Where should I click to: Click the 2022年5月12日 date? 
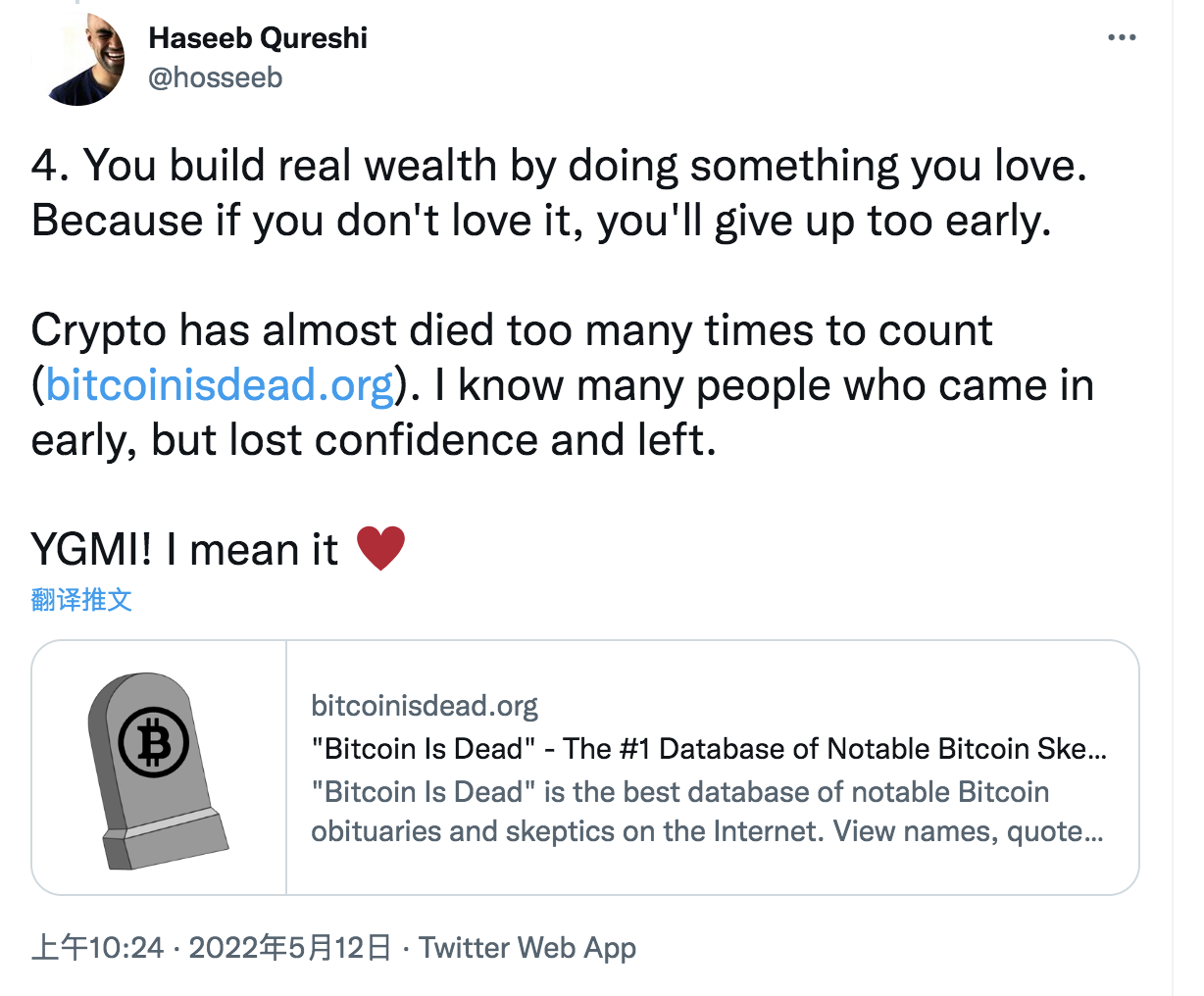click(x=289, y=948)
